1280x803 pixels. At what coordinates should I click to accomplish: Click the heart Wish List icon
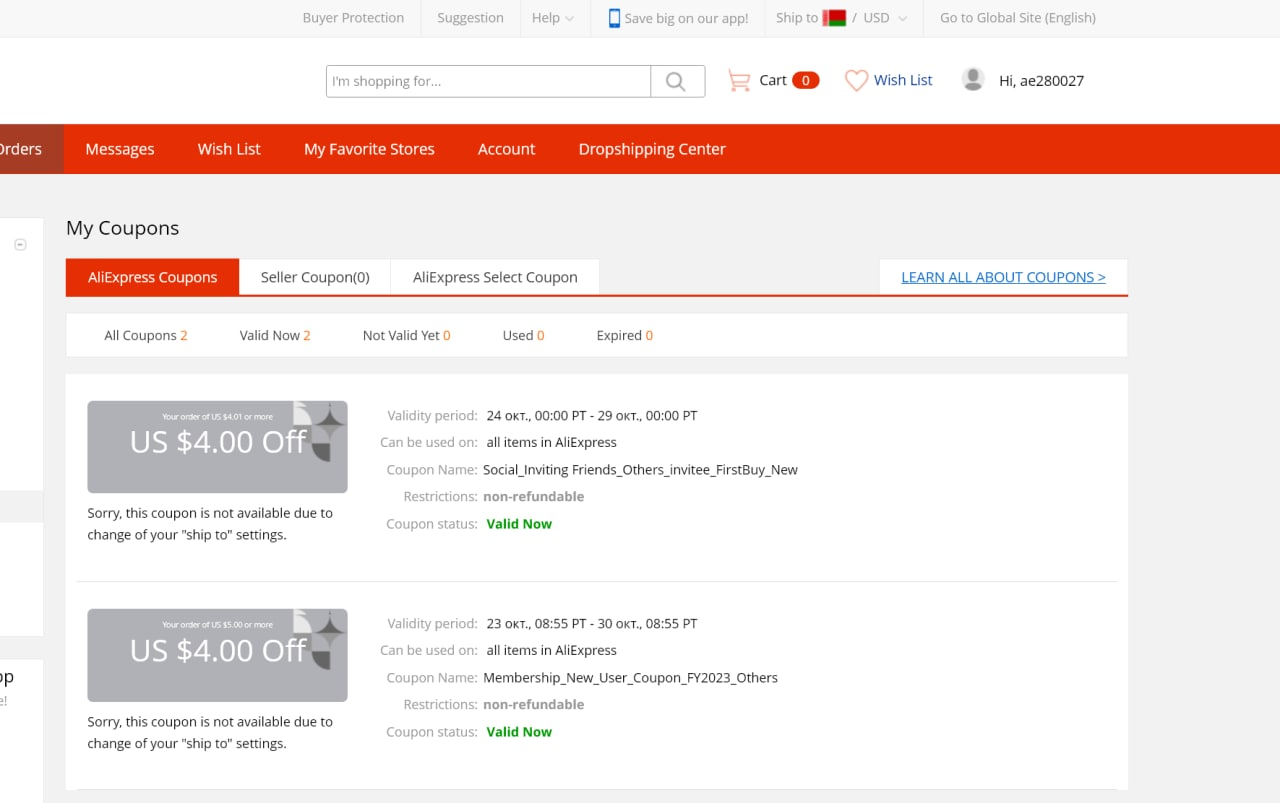point(856,80)
